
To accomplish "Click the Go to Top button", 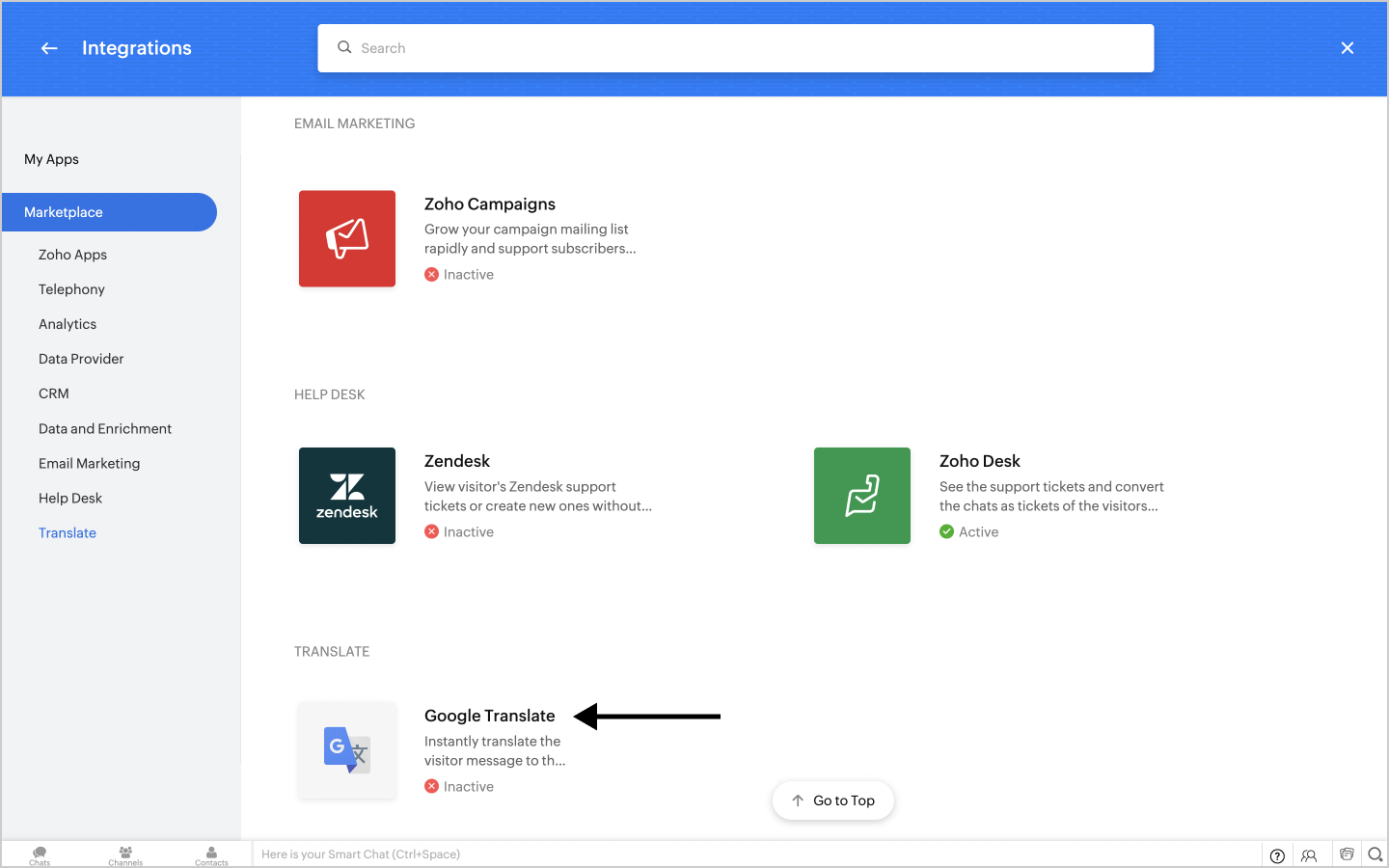I will (833, 800).
